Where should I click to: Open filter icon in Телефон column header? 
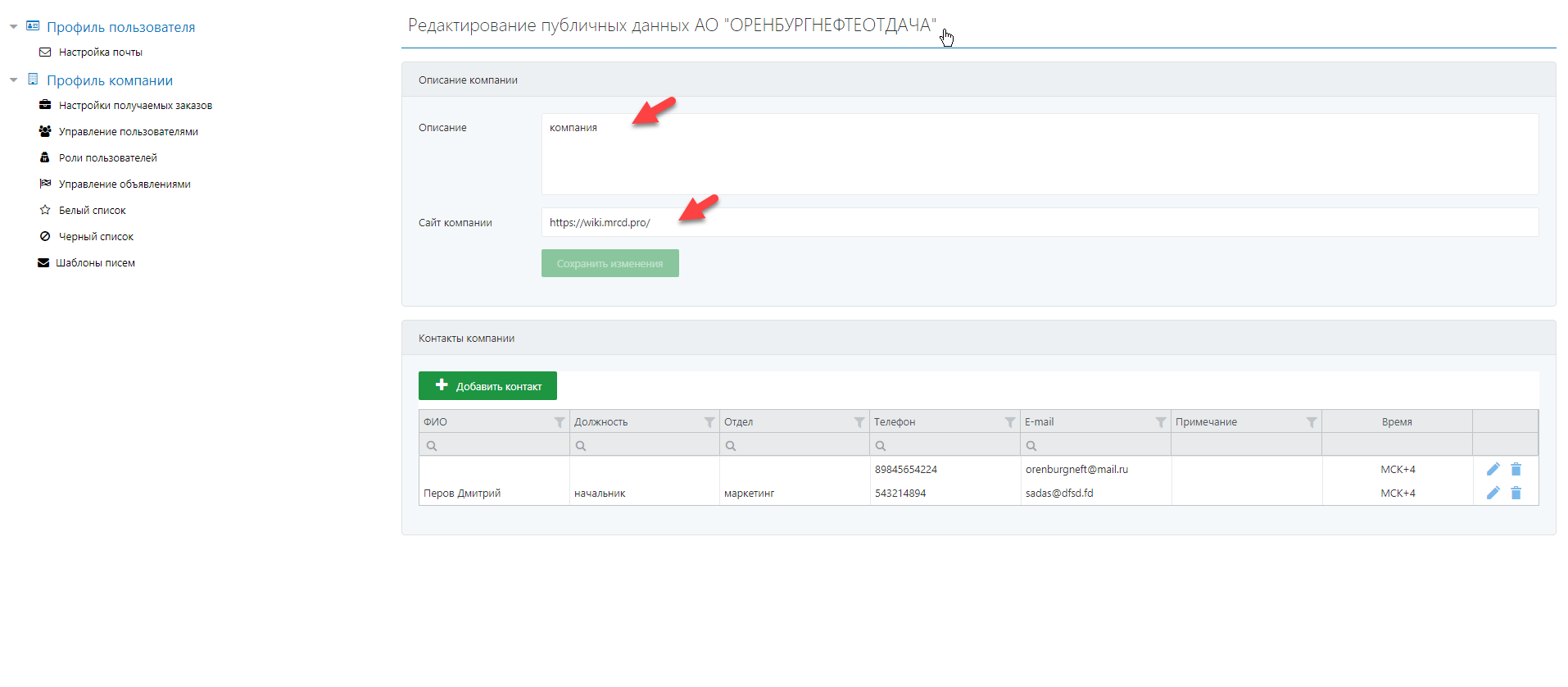[1010, 422]
